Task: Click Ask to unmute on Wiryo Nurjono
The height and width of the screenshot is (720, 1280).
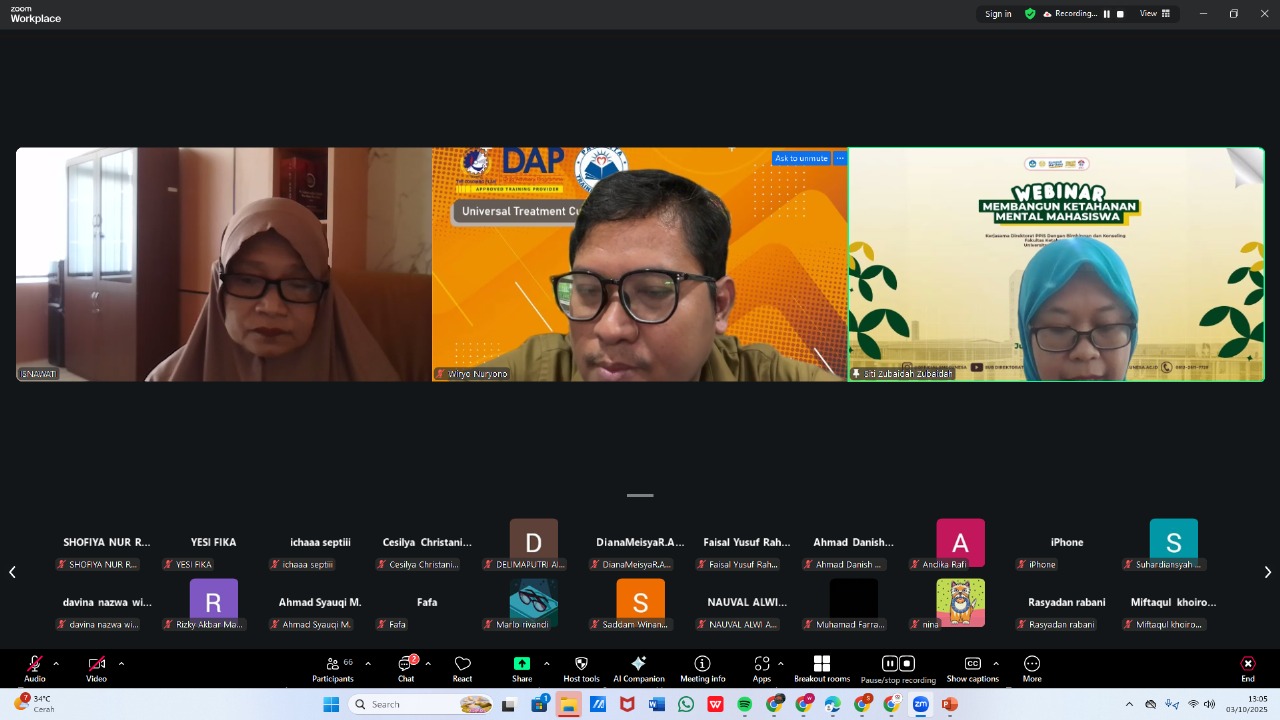Action: (801, 158)
